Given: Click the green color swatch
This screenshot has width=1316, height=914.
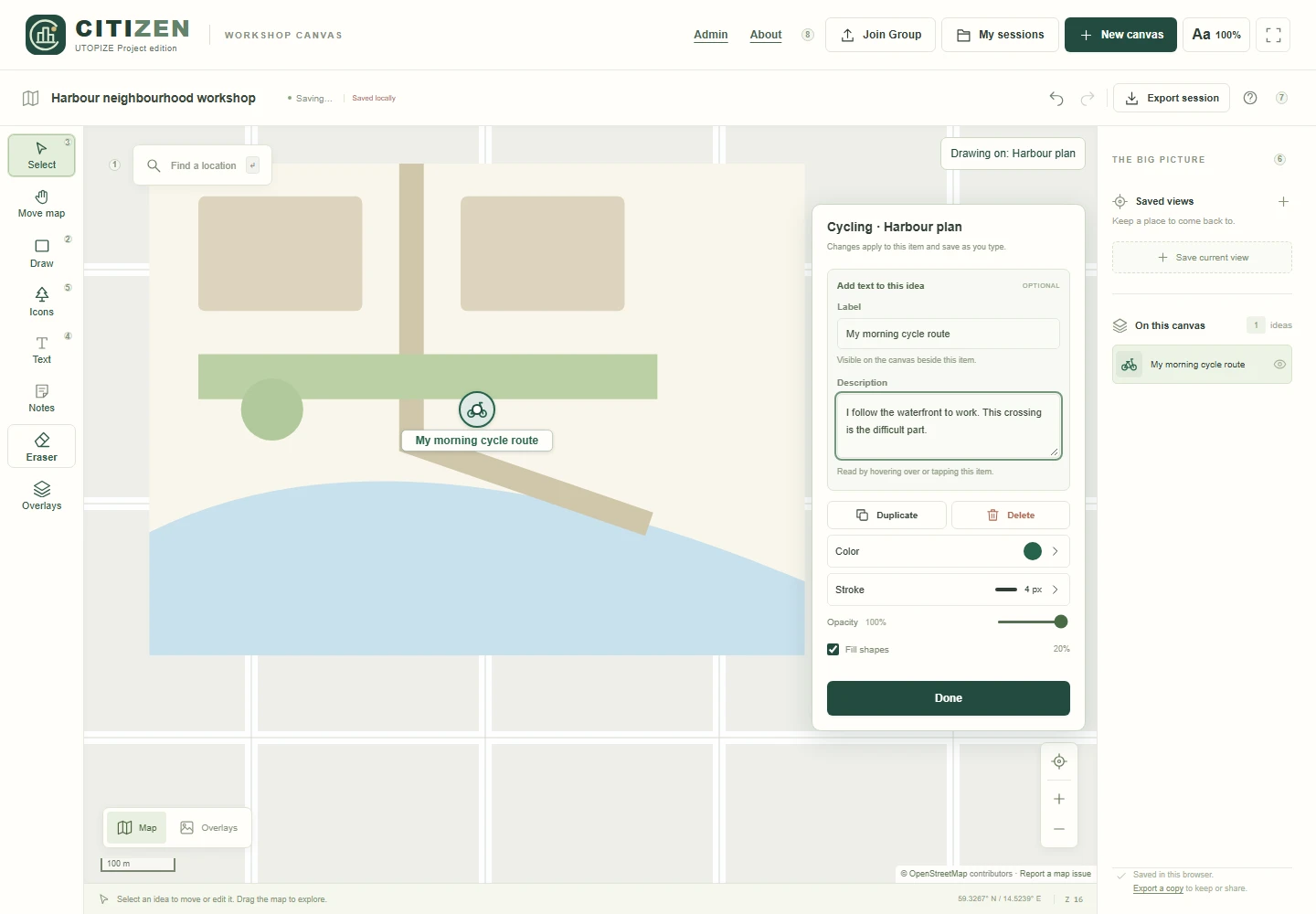Looking at the screenshot, I should click(x=1033, y=551).
